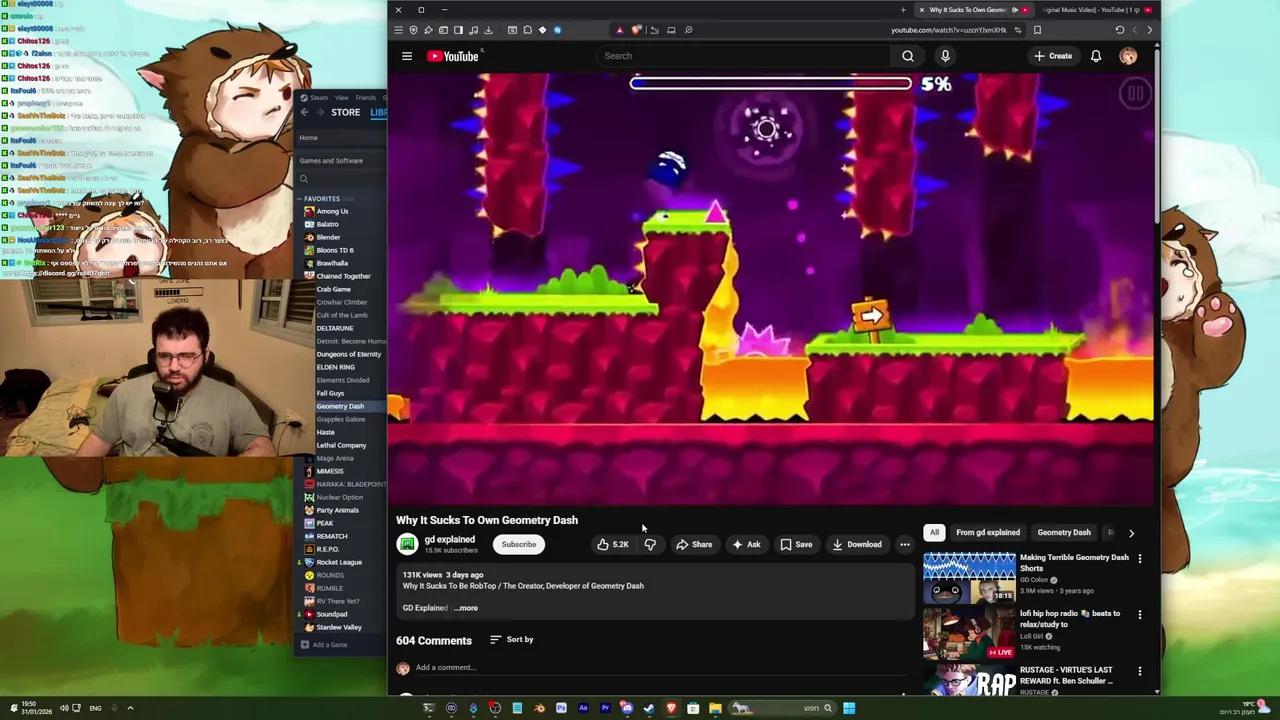Open Making Terrible Geometry Dash Shorts thumbnail
The image size is (1280, 720).
pos(969,578)
